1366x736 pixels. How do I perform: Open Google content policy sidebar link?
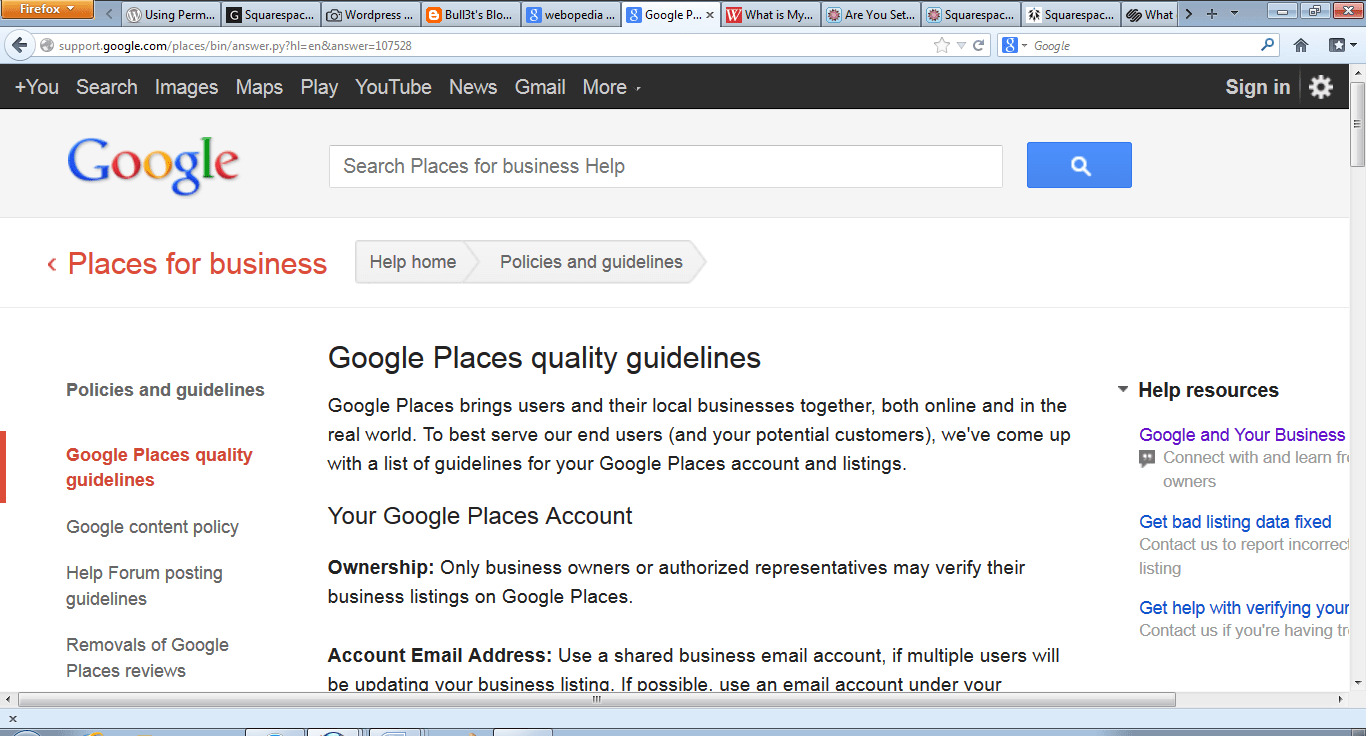tap(152, 527)
